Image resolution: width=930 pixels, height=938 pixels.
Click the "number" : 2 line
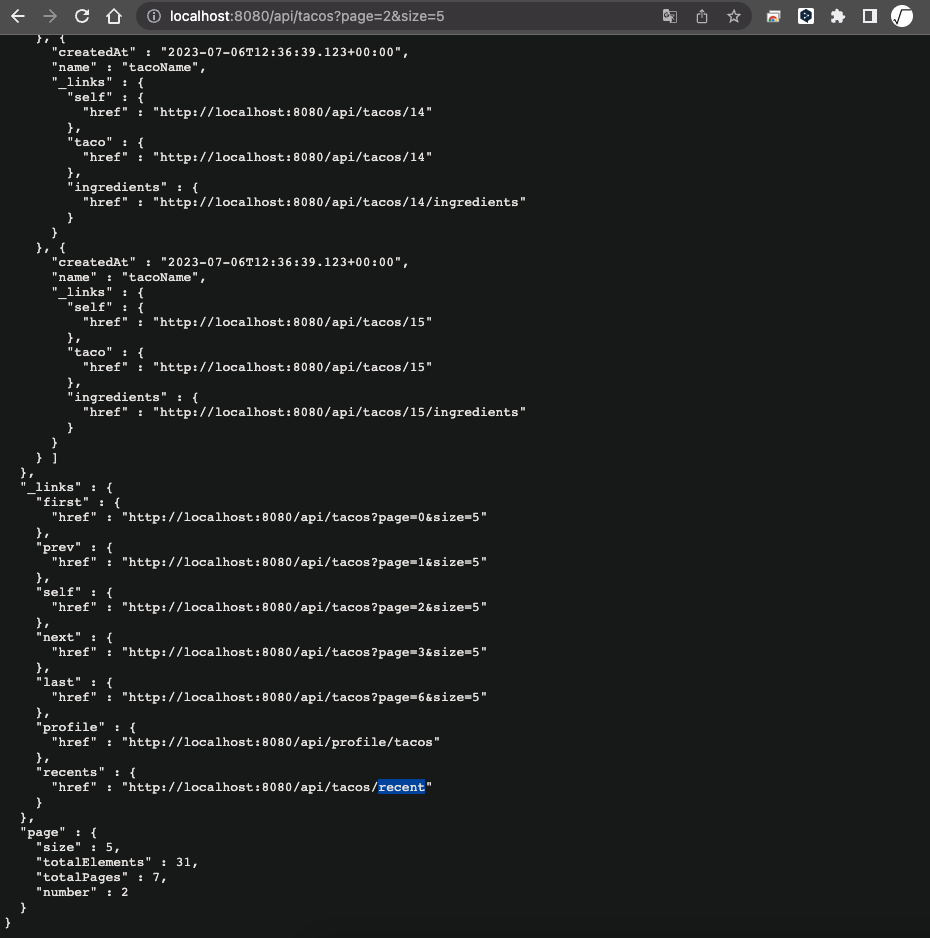tap(82, 892)
